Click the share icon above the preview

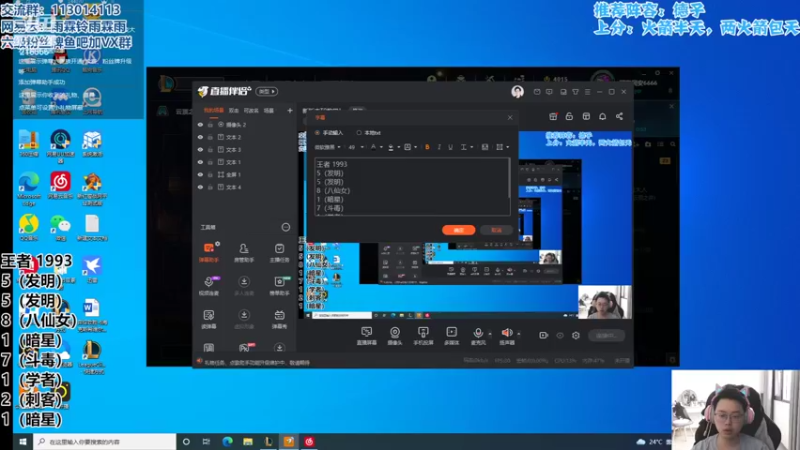coord(619,116)
